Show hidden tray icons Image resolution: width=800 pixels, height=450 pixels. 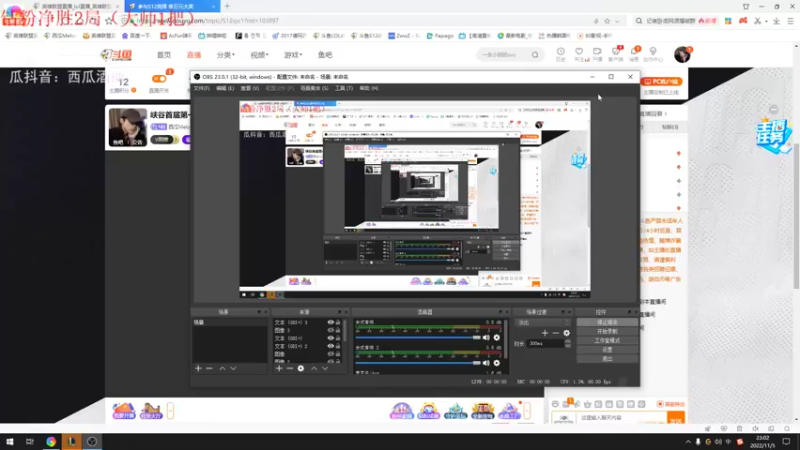point(688,442)
